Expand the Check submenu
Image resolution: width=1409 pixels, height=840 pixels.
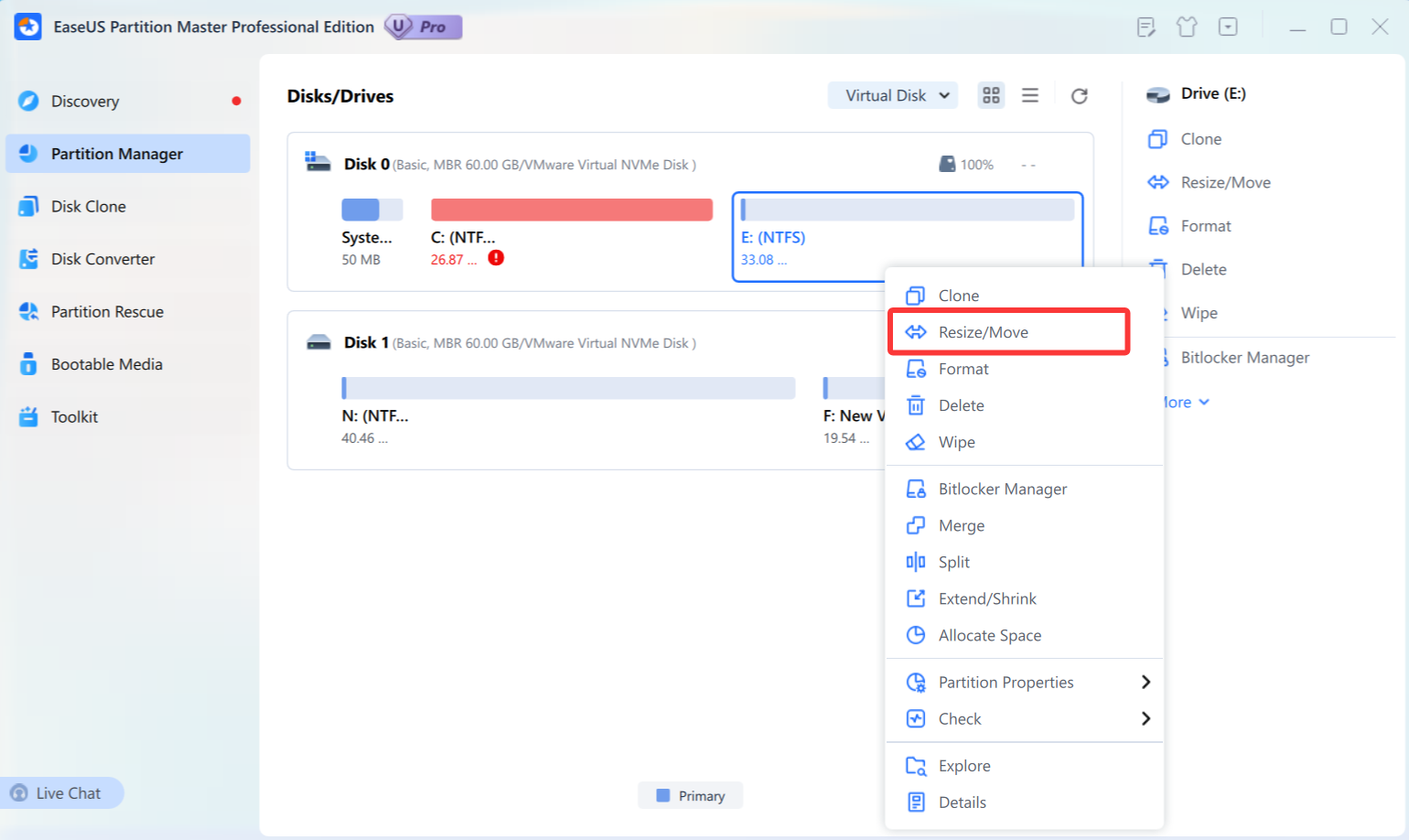[x=1025, y=718]
